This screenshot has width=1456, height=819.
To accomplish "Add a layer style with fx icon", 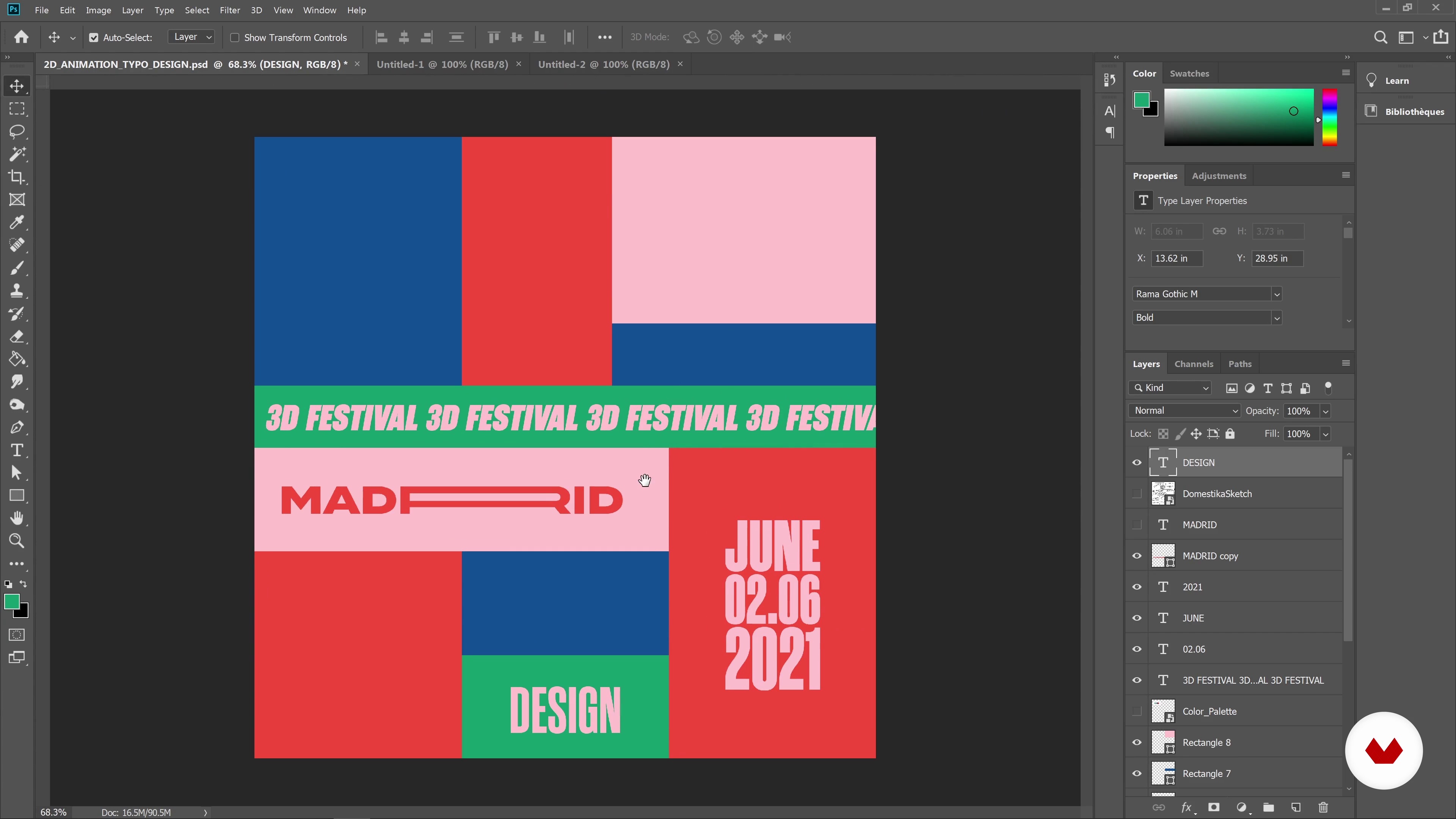I will [x=1186, y=807].
